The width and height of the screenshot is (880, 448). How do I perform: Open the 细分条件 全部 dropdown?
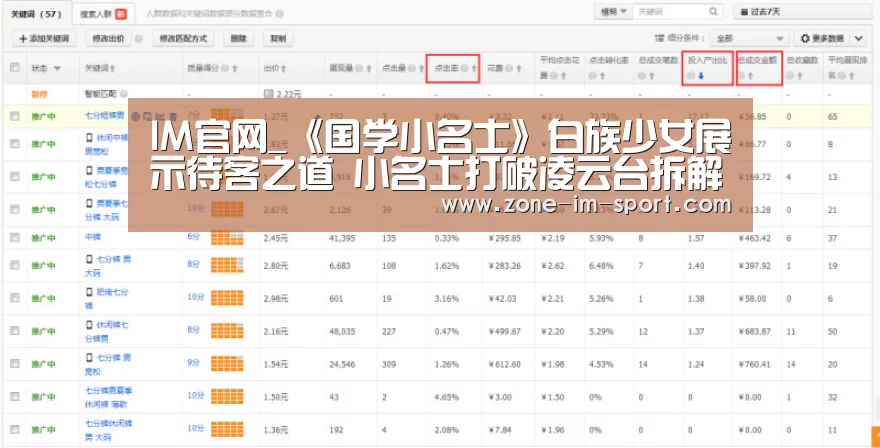pos(749,38)
